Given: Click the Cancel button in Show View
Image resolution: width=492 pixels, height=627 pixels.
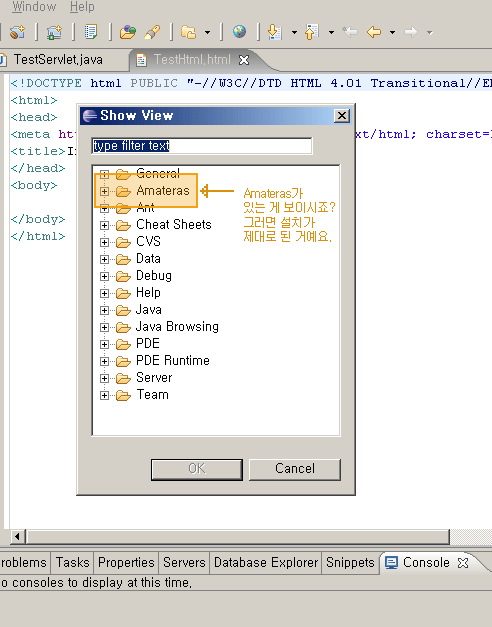Looking at the screenshot, I should click(x=295, y=469).
